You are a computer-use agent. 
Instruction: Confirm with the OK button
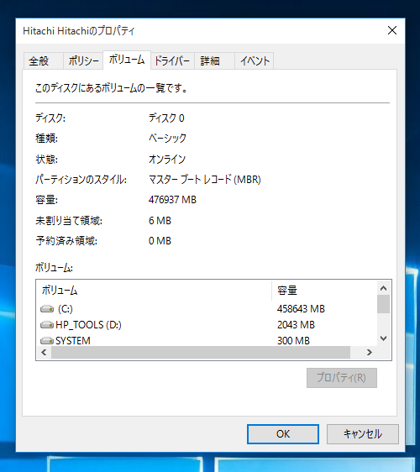click(x=283, y=434)
